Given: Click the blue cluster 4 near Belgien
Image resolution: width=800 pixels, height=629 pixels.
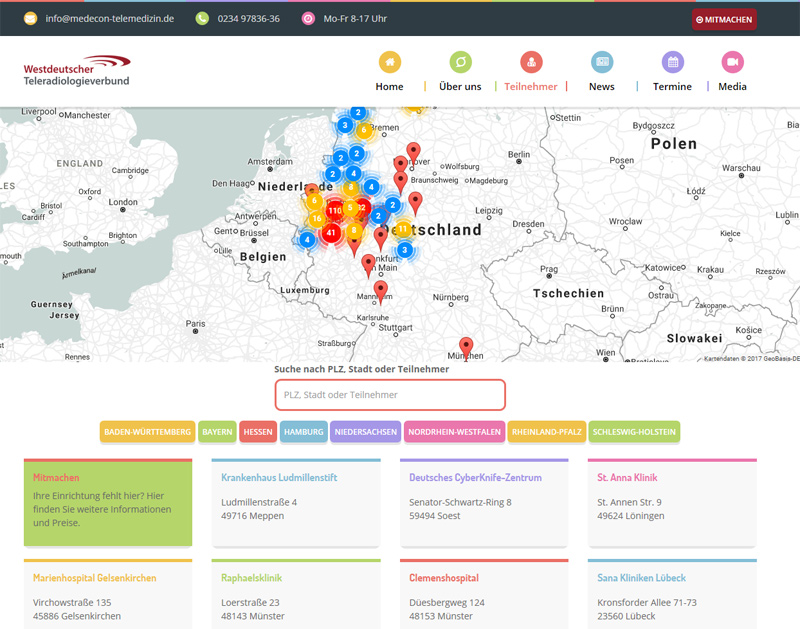Looking at the screenshot, I should click(307, 239).
